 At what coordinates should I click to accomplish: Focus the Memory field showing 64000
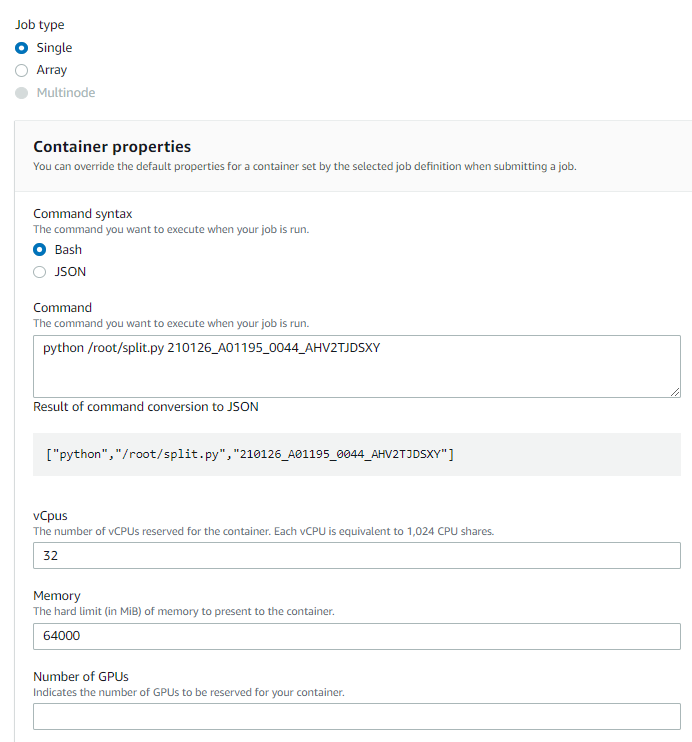pos(357,636)
